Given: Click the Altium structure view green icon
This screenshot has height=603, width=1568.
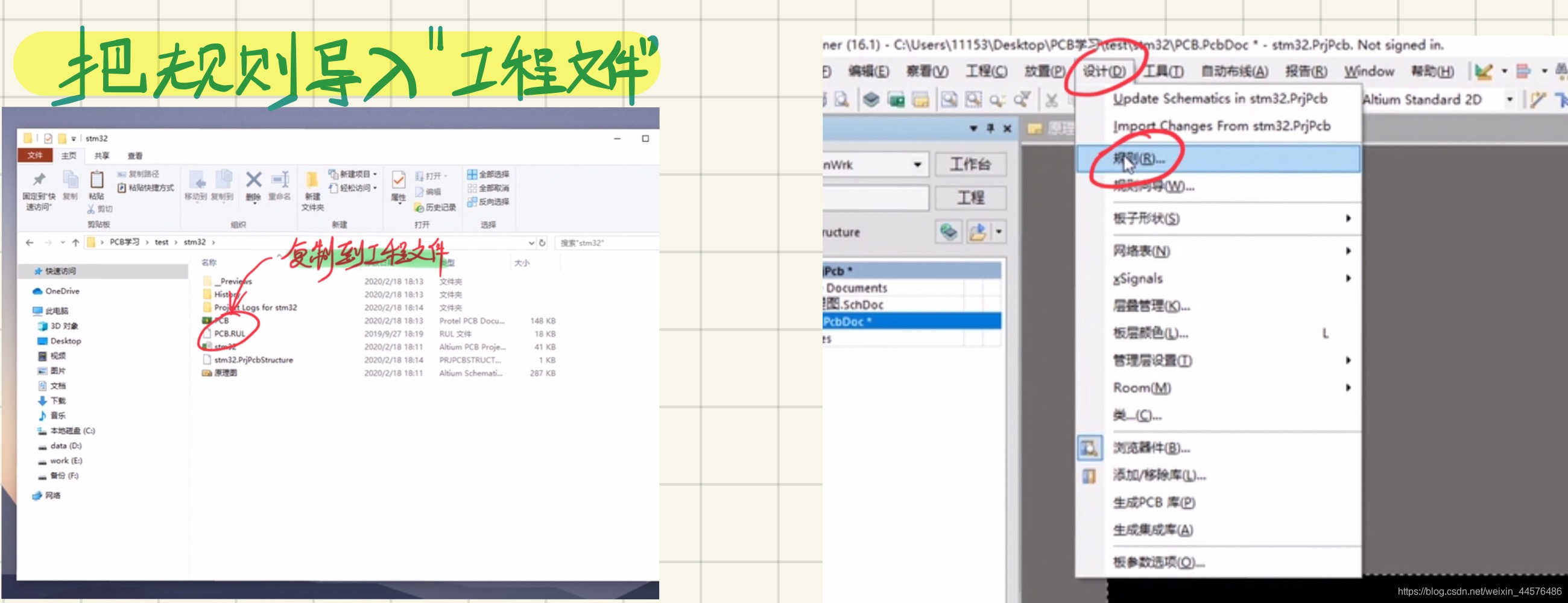Looking at the screenshot, I should tap(949, 232).
